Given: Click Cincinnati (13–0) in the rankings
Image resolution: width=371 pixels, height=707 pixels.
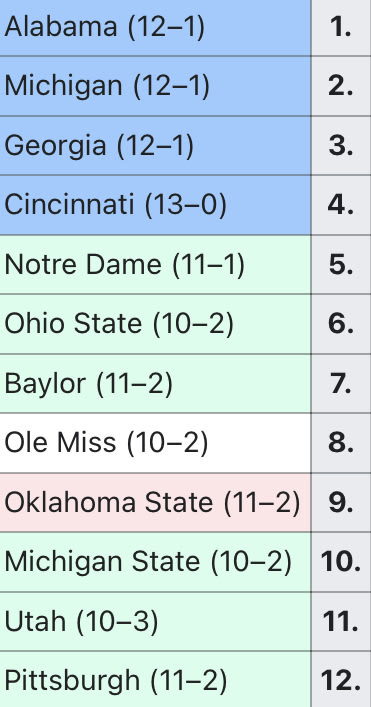Looking at the screenshot, I should click(155, 205).
